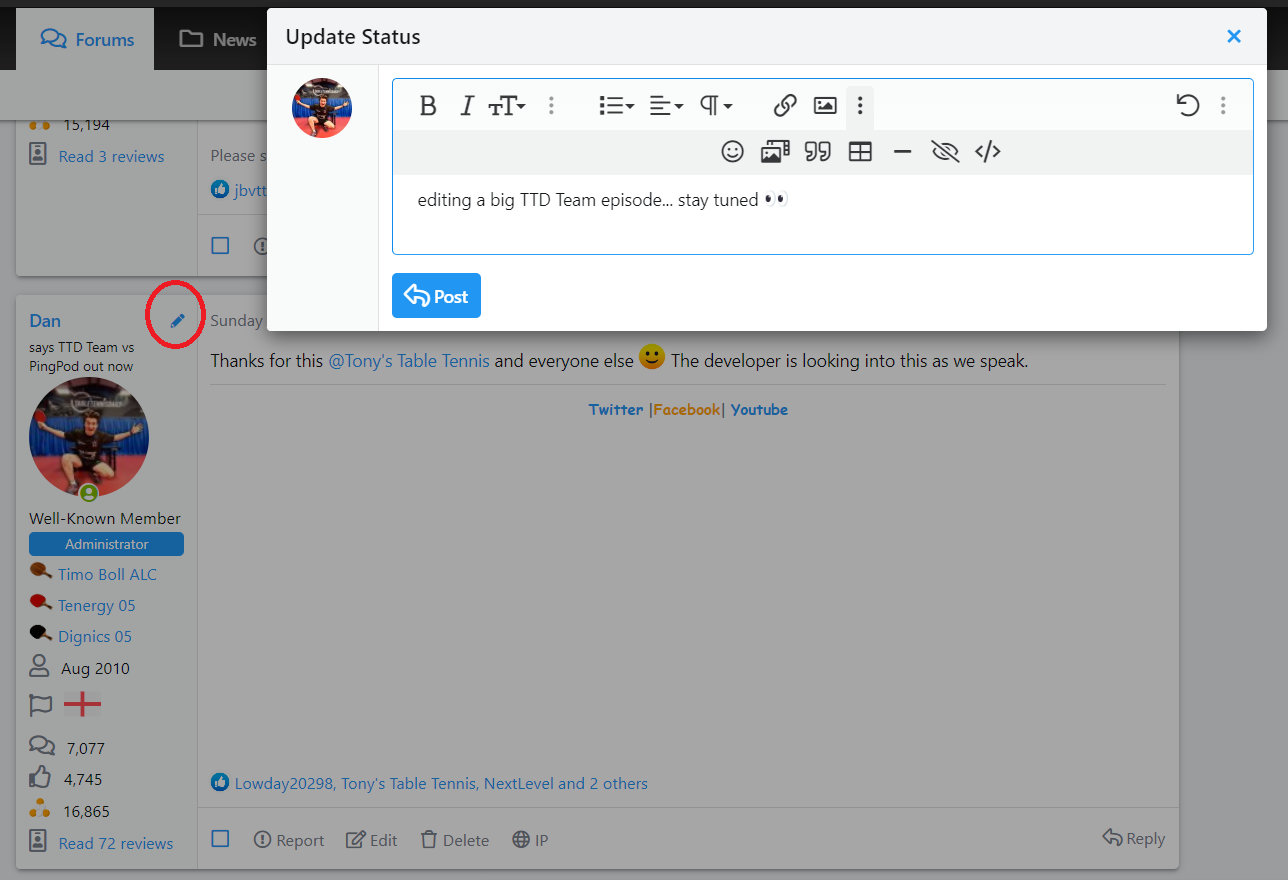Collapse the extra insert options toolbar
Image resolution: width=1288 pixels, height=880 pixels.
[860, 105]
